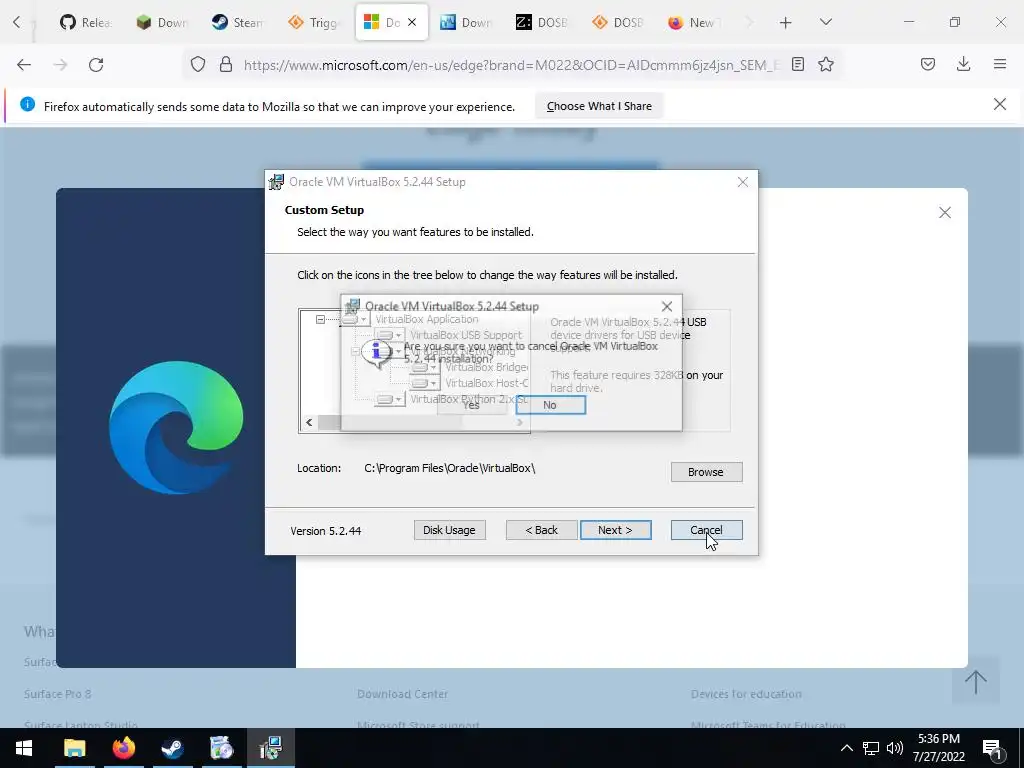Viewport: 1024px width, 768px height.
Task: Click the volume speaker tray icon
Action: point(895,748)
